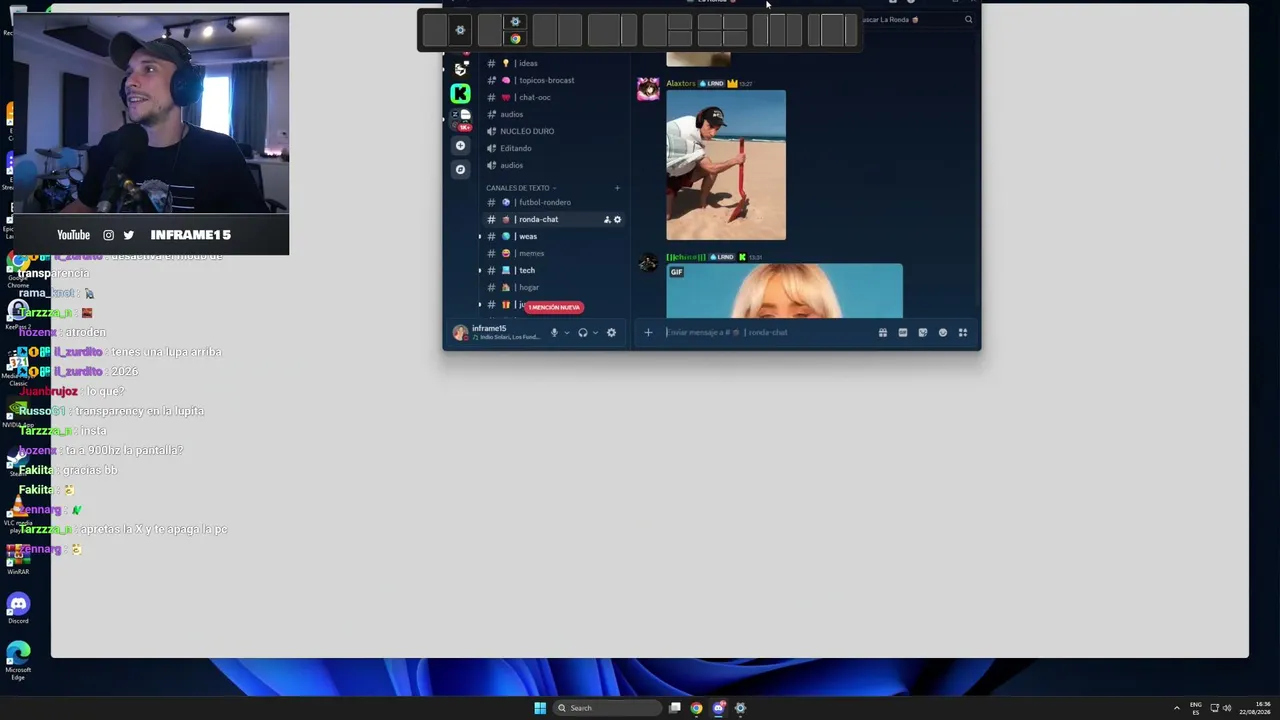1280x720 pixels.
Task: Open the weas channel
Action: [x=552, y=236]
